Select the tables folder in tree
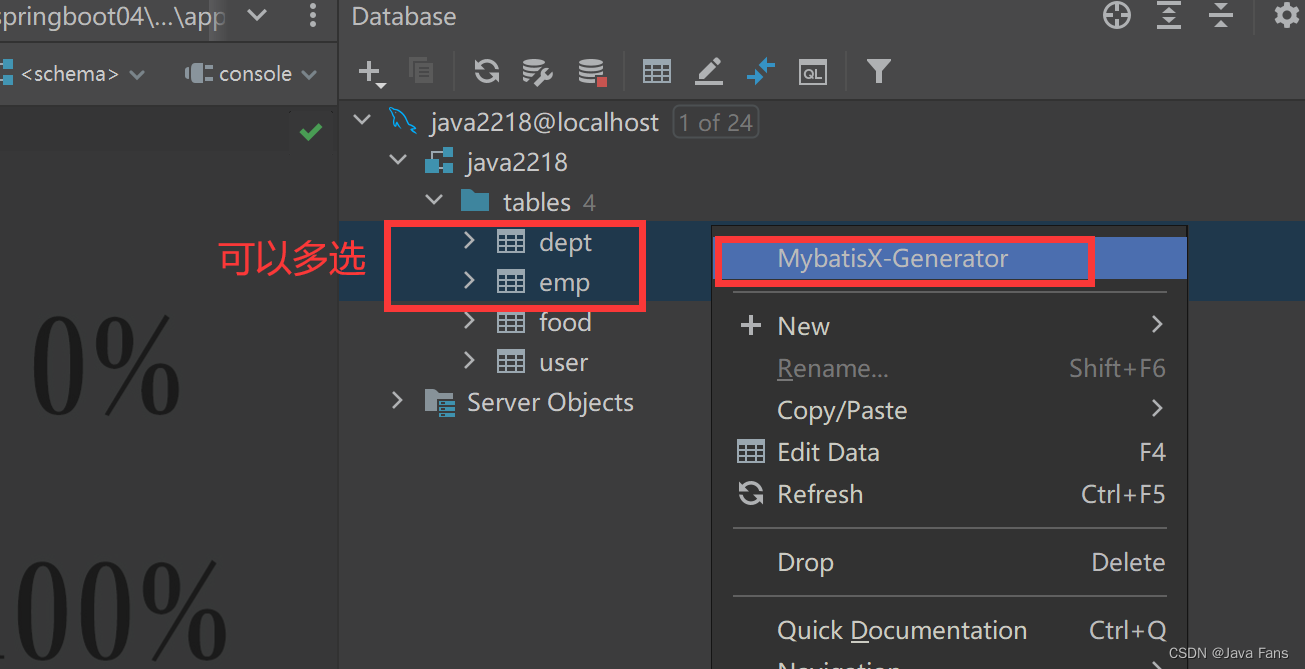Image resolution: width=1305 pixels, height=669 pixels. 536,202
